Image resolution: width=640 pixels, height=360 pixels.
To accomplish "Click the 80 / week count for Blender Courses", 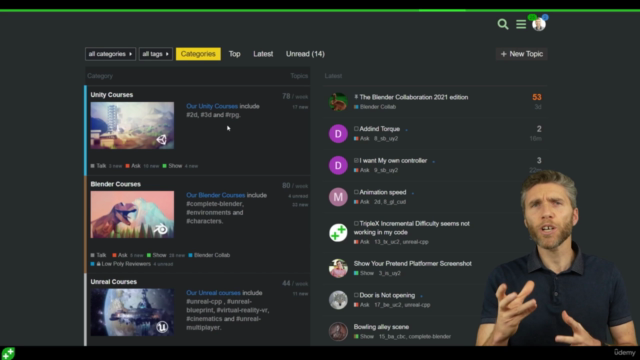I will [x=295, y=186].
